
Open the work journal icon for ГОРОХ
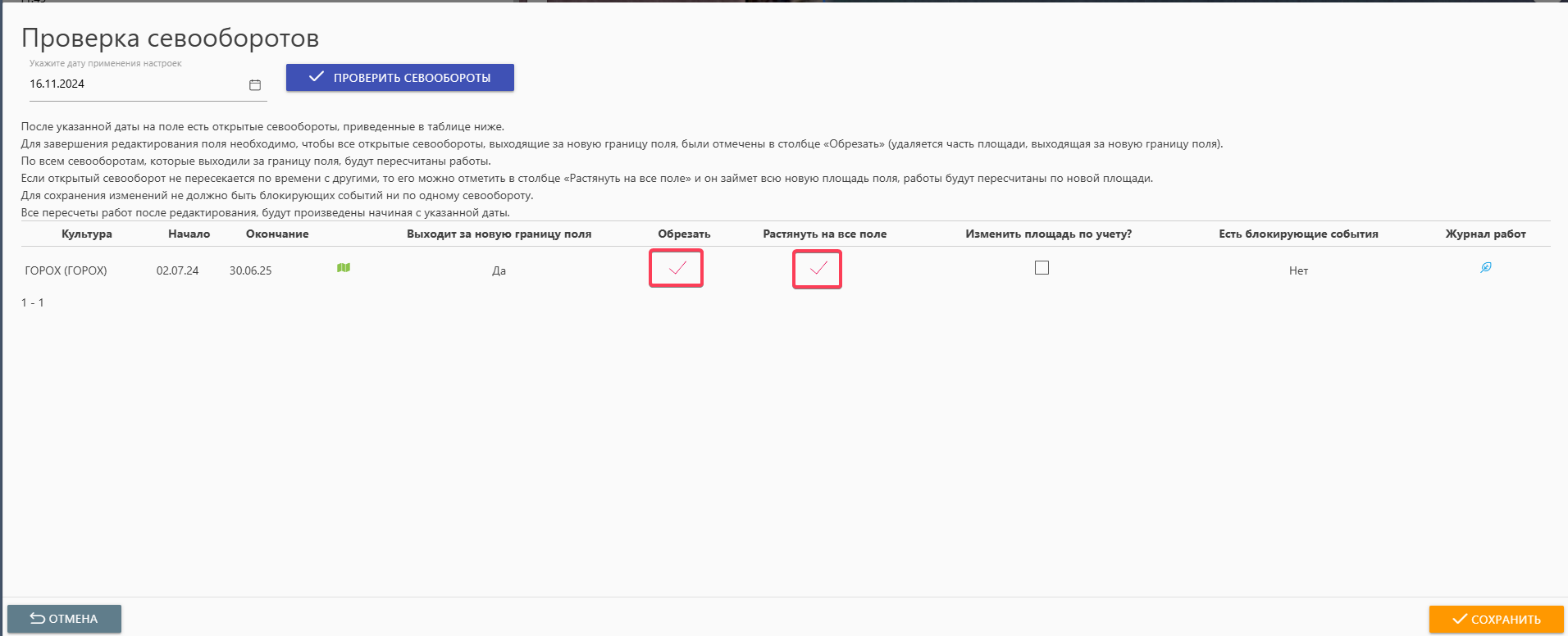[1485, 267]
